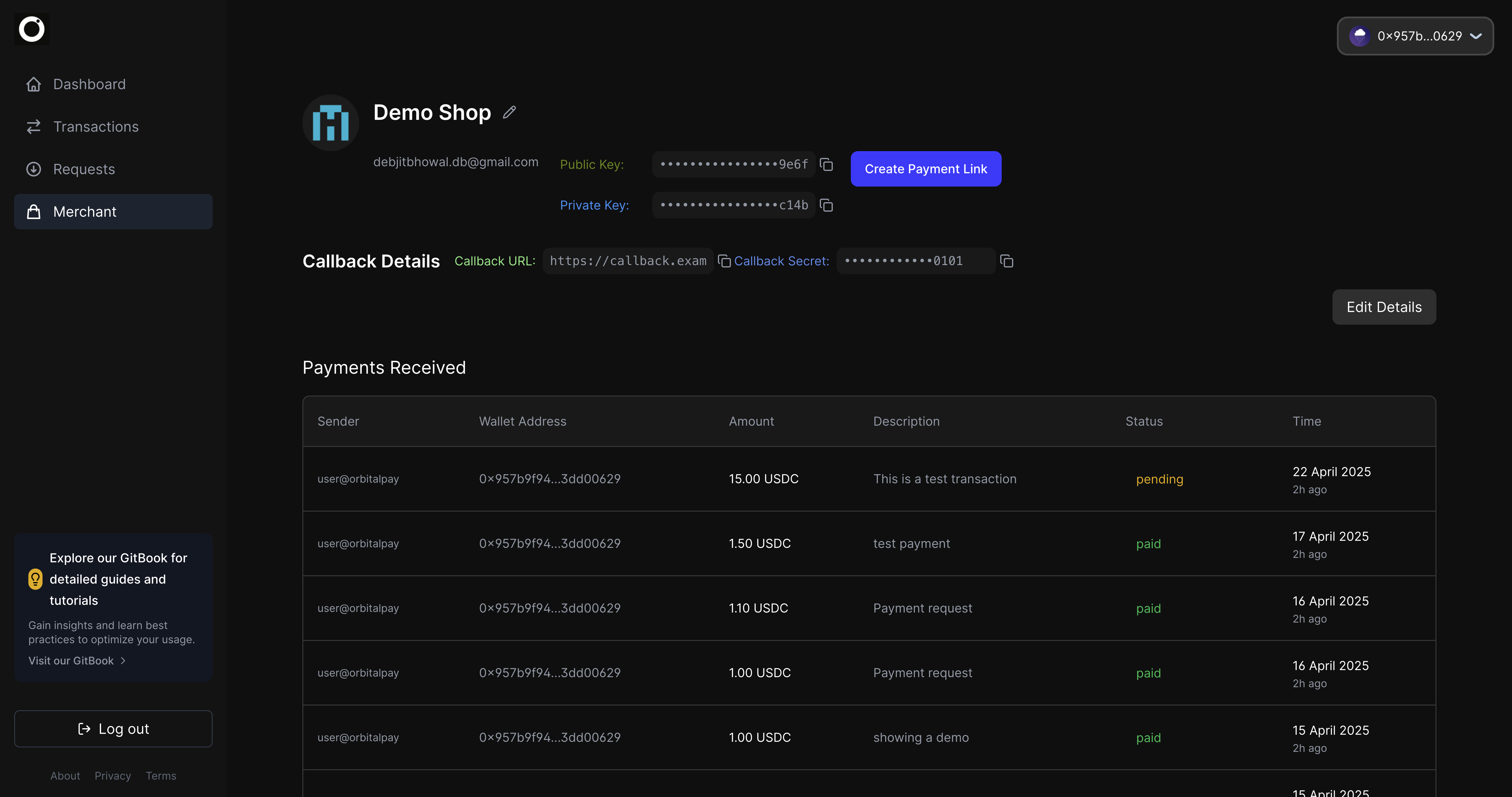1512x797 pixels.
Task: Click the callback URL field
Action: [628, 261]
